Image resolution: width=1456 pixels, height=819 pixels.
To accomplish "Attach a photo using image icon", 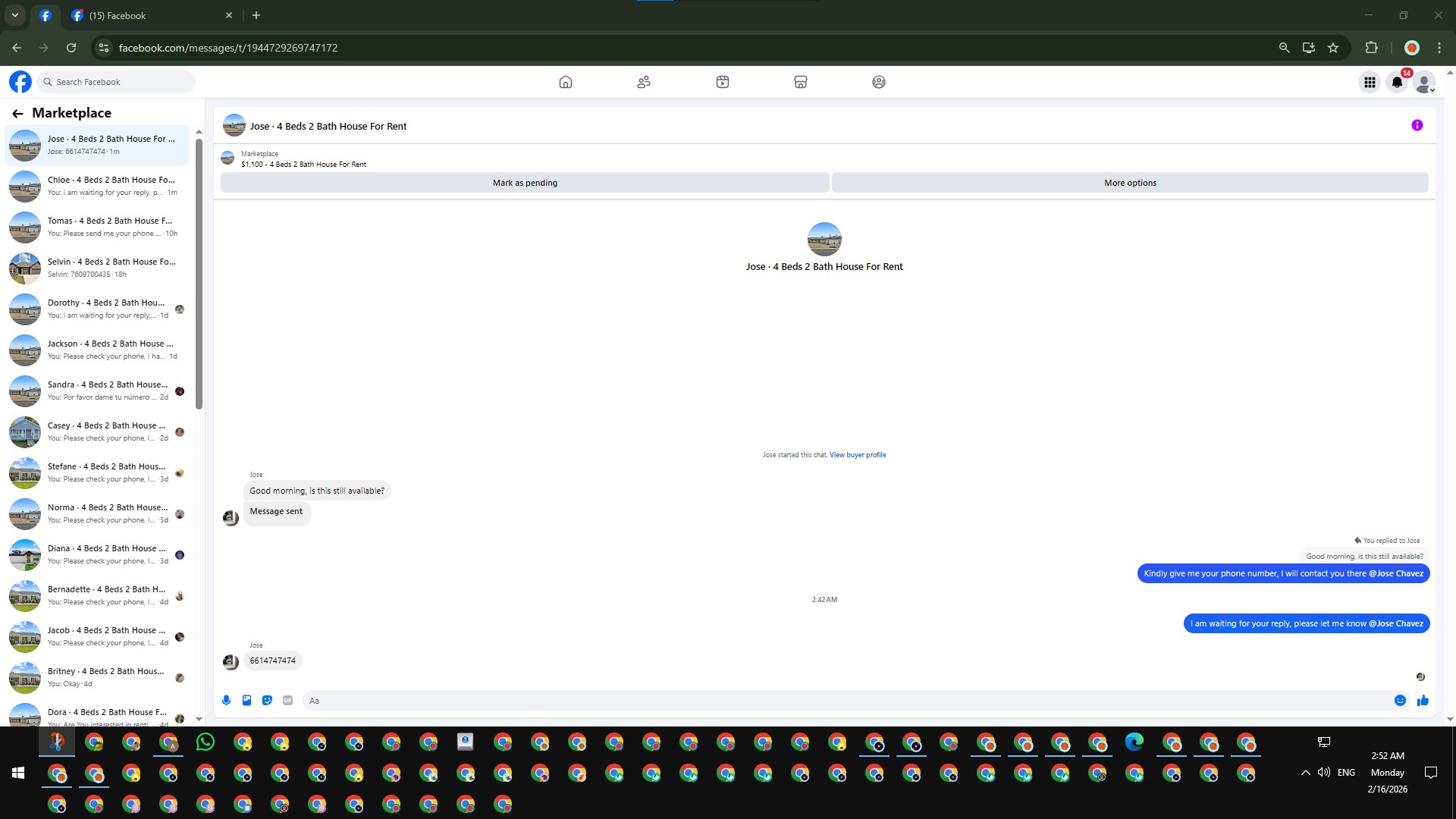I will coord(246,701).
